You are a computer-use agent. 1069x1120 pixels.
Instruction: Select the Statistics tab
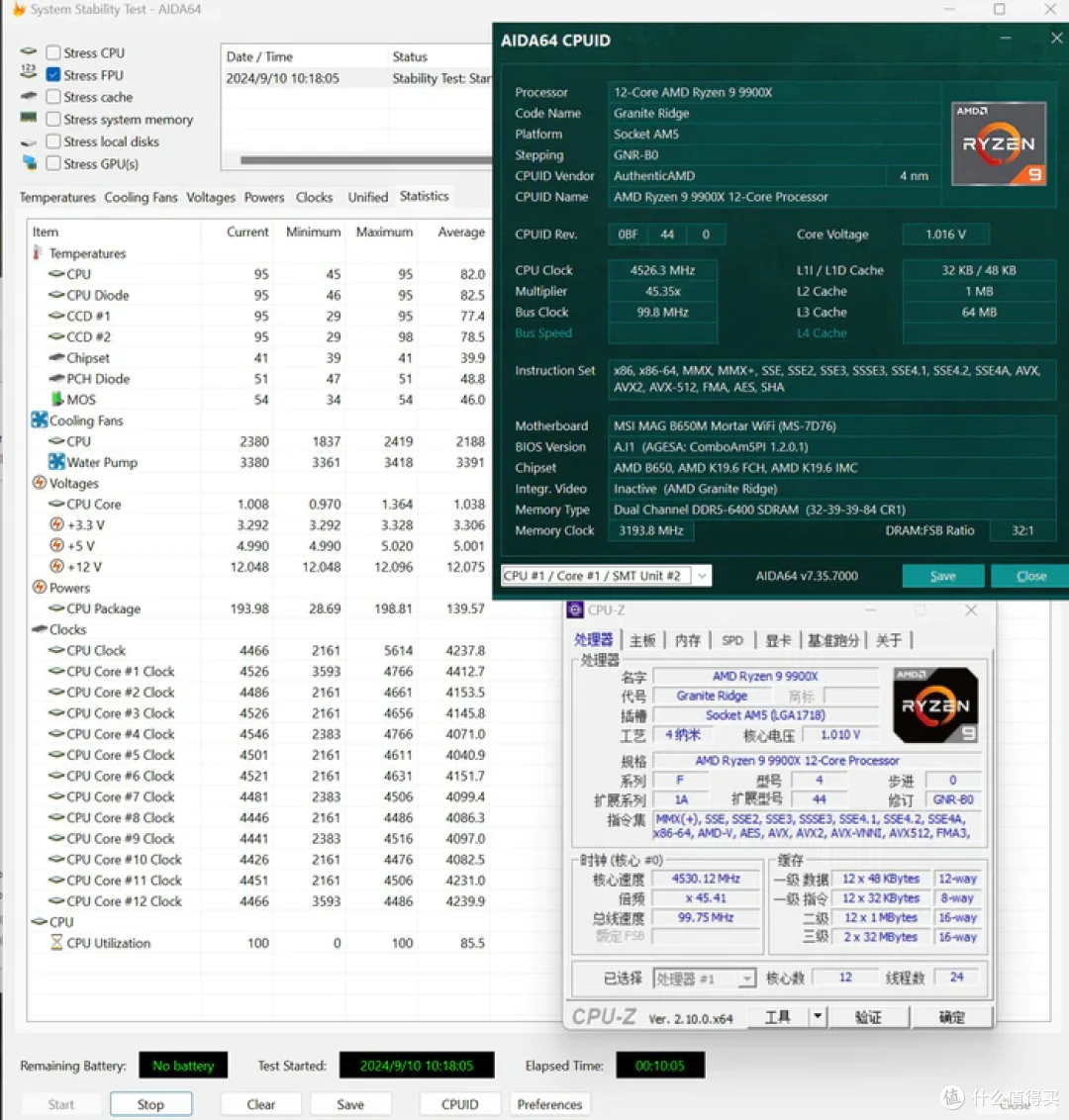coord(424,196)
